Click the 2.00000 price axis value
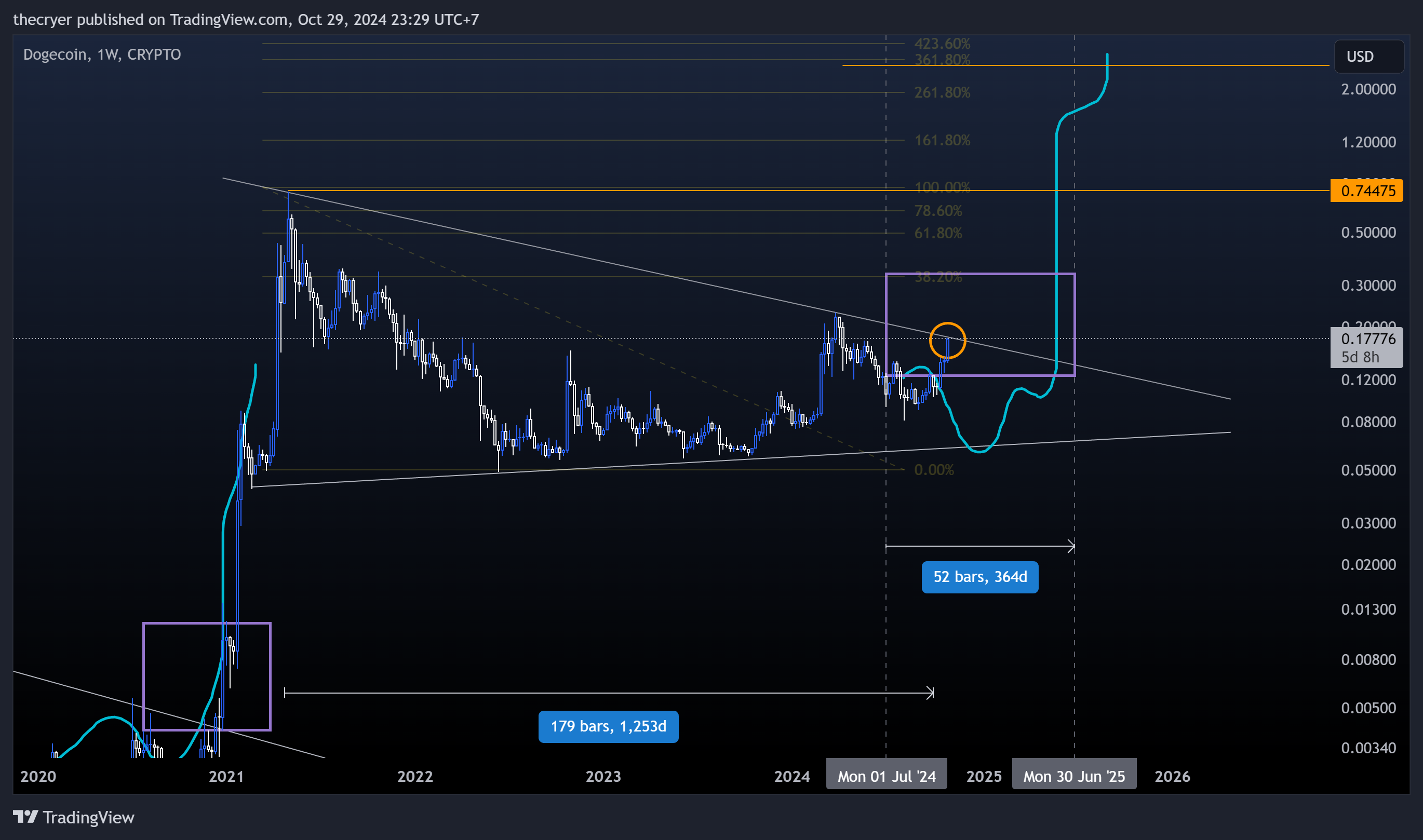 coord(1368,89)
